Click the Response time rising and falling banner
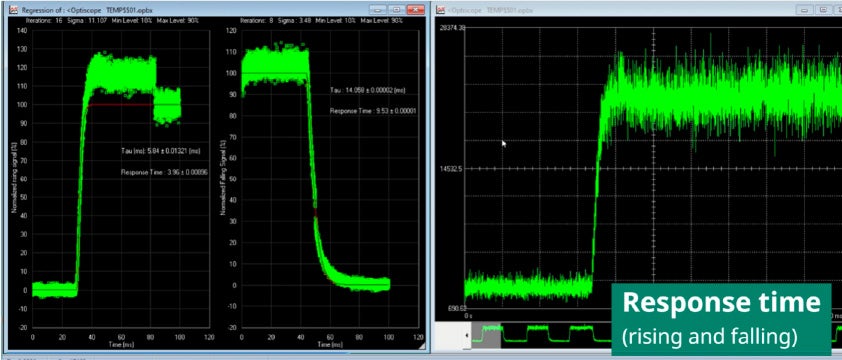The image size is (842, 360). 721,319
